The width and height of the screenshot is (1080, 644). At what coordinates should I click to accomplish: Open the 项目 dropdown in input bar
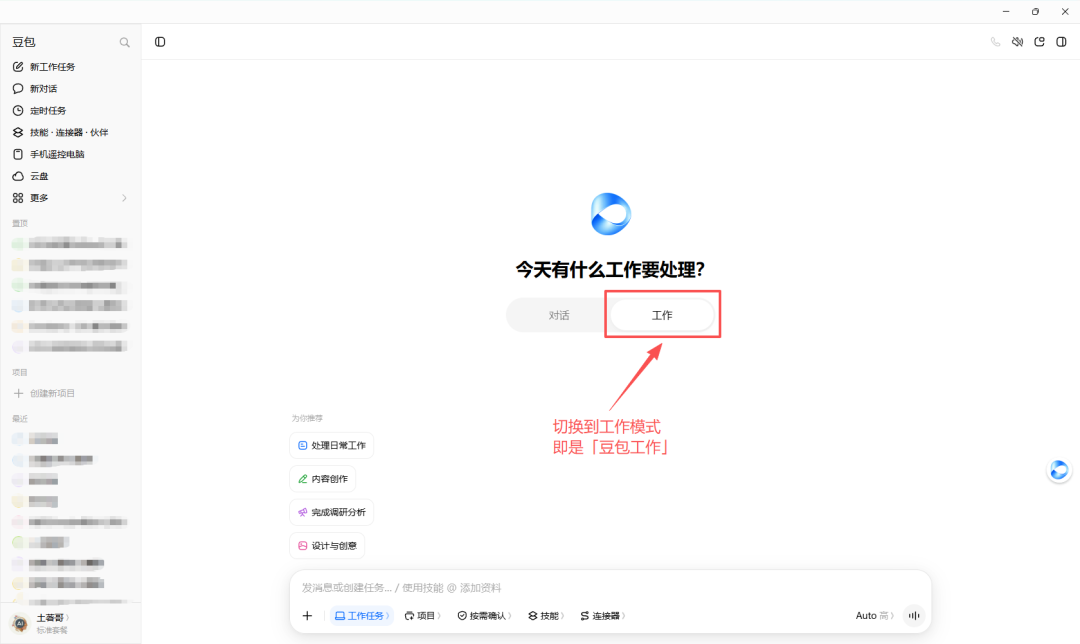422,616
